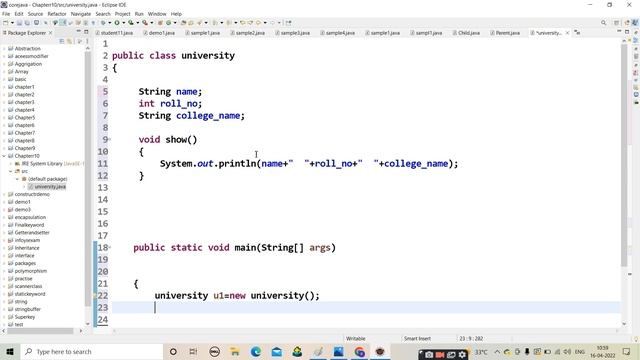Click the Eclipse icon in taskbar
The image size is (640, 360).
[x=380, y=351]
